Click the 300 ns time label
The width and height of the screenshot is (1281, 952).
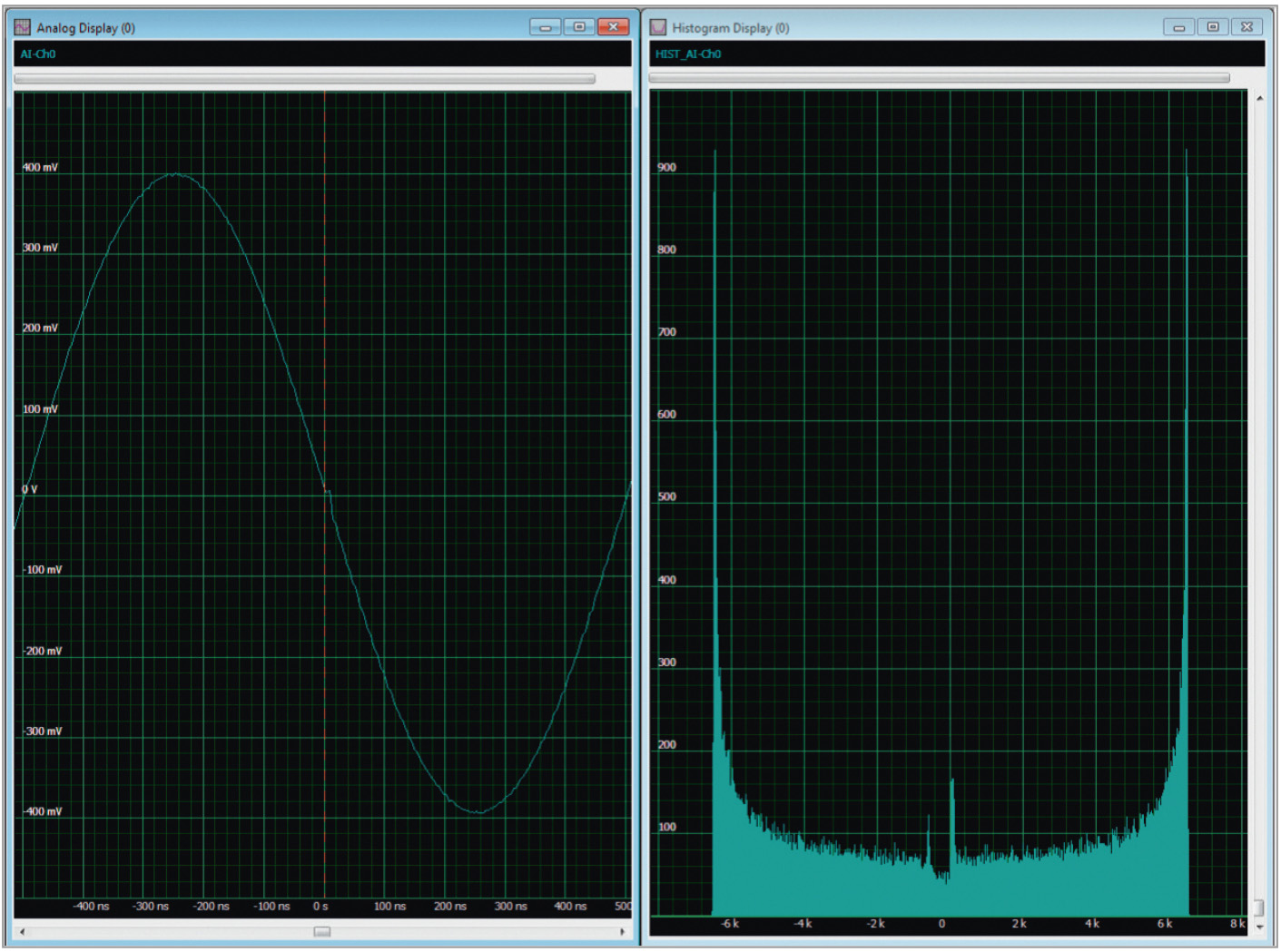[510, 907]
